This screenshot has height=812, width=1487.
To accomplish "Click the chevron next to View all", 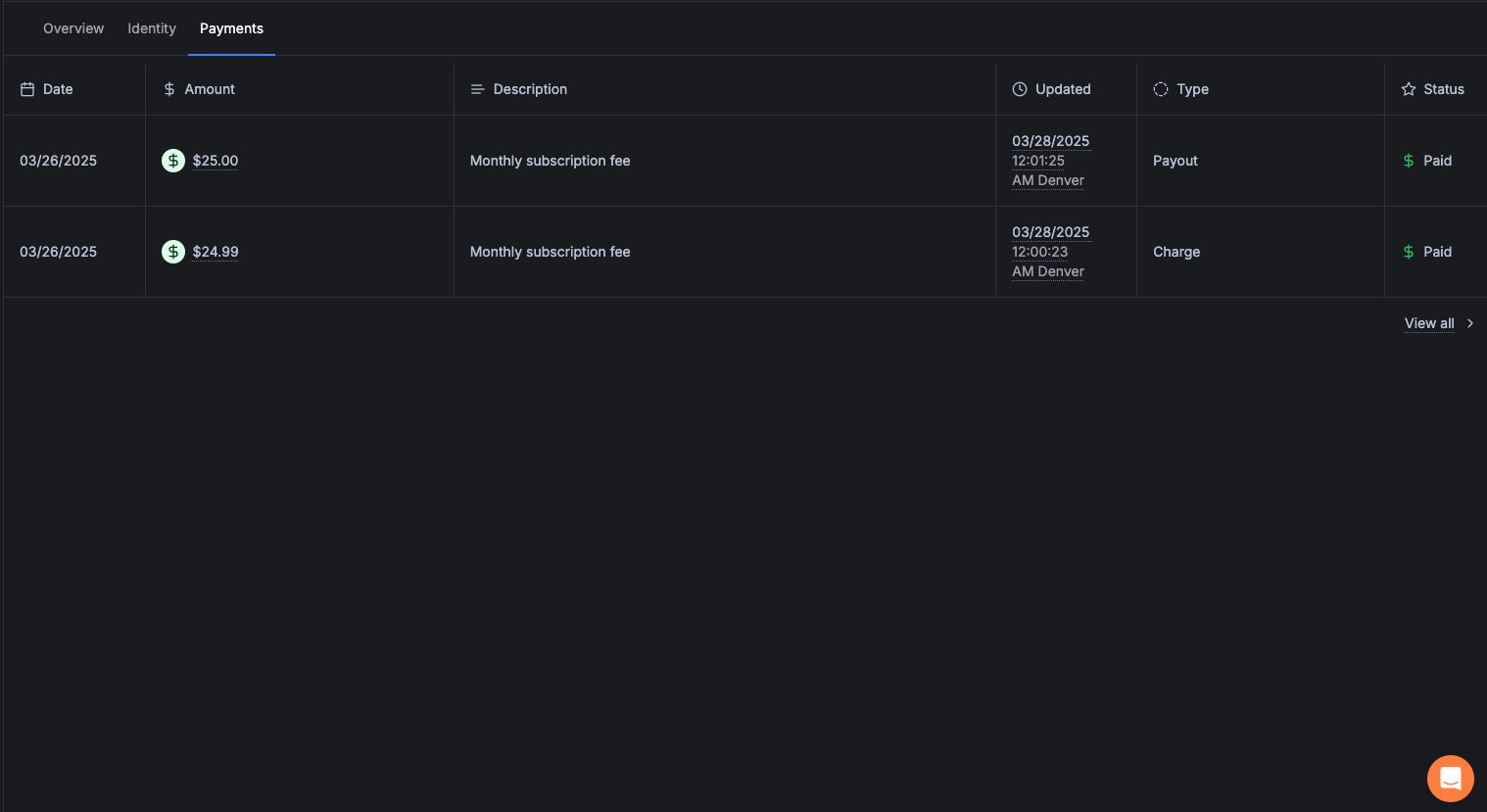I will point(1469,322).
